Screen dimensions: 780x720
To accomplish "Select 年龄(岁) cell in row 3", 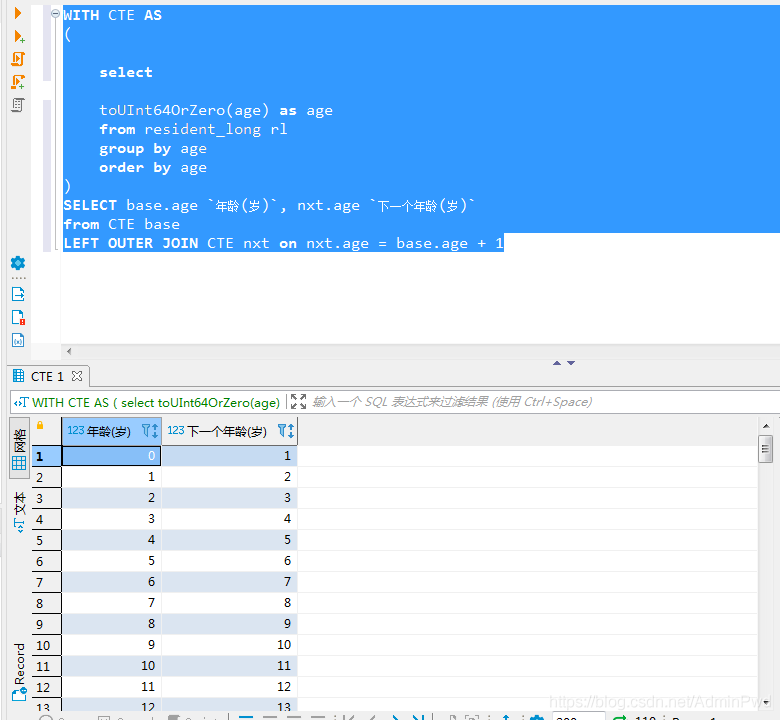I will tap(111, 498).
